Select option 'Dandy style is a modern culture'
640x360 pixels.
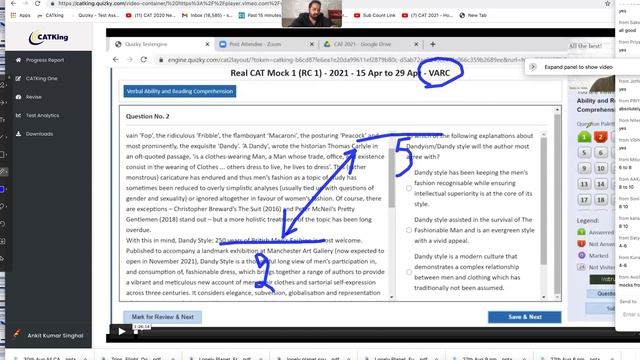[x=409, y=272]
